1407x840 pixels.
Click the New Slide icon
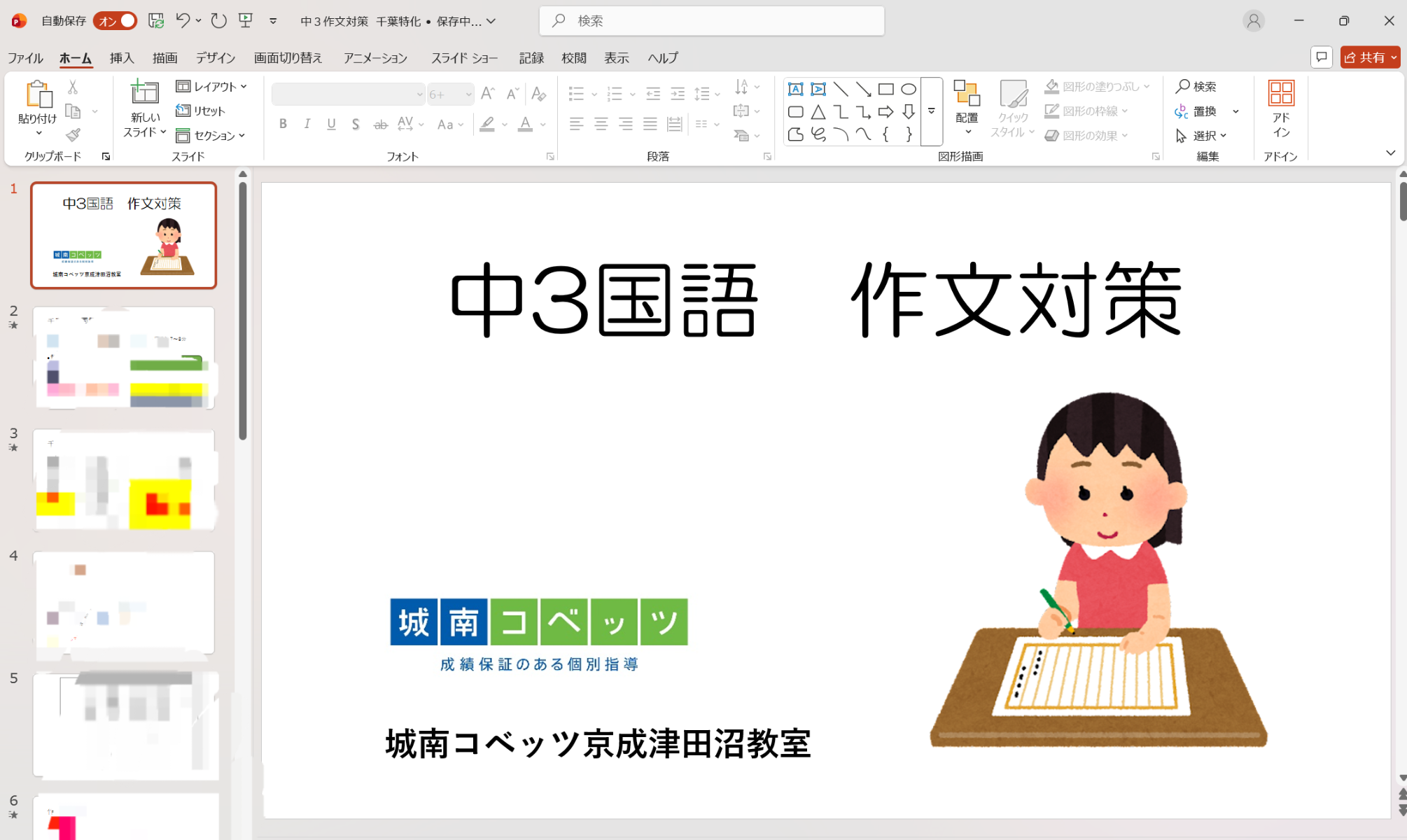(x=145, y=93)
